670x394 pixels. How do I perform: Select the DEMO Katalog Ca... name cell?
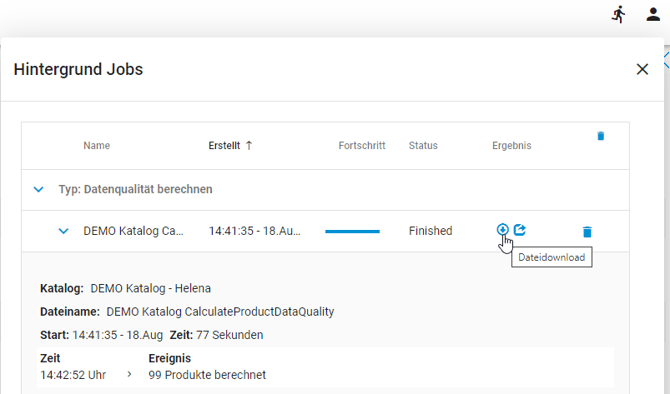coord(133,231)
